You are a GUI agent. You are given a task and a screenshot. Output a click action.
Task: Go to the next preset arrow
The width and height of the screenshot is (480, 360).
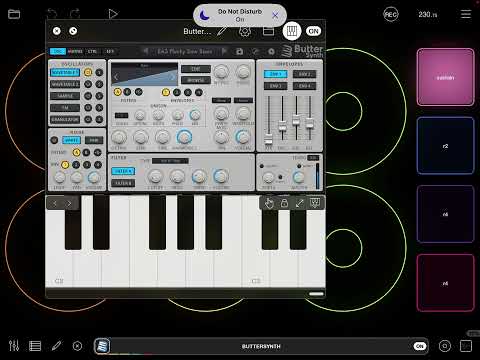pyautogui.click(x=224, y=51)
